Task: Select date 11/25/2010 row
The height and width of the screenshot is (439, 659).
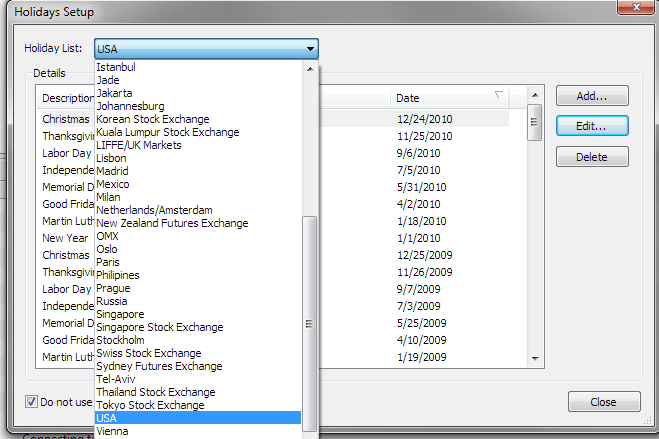Action: click(x=425, y=136)
